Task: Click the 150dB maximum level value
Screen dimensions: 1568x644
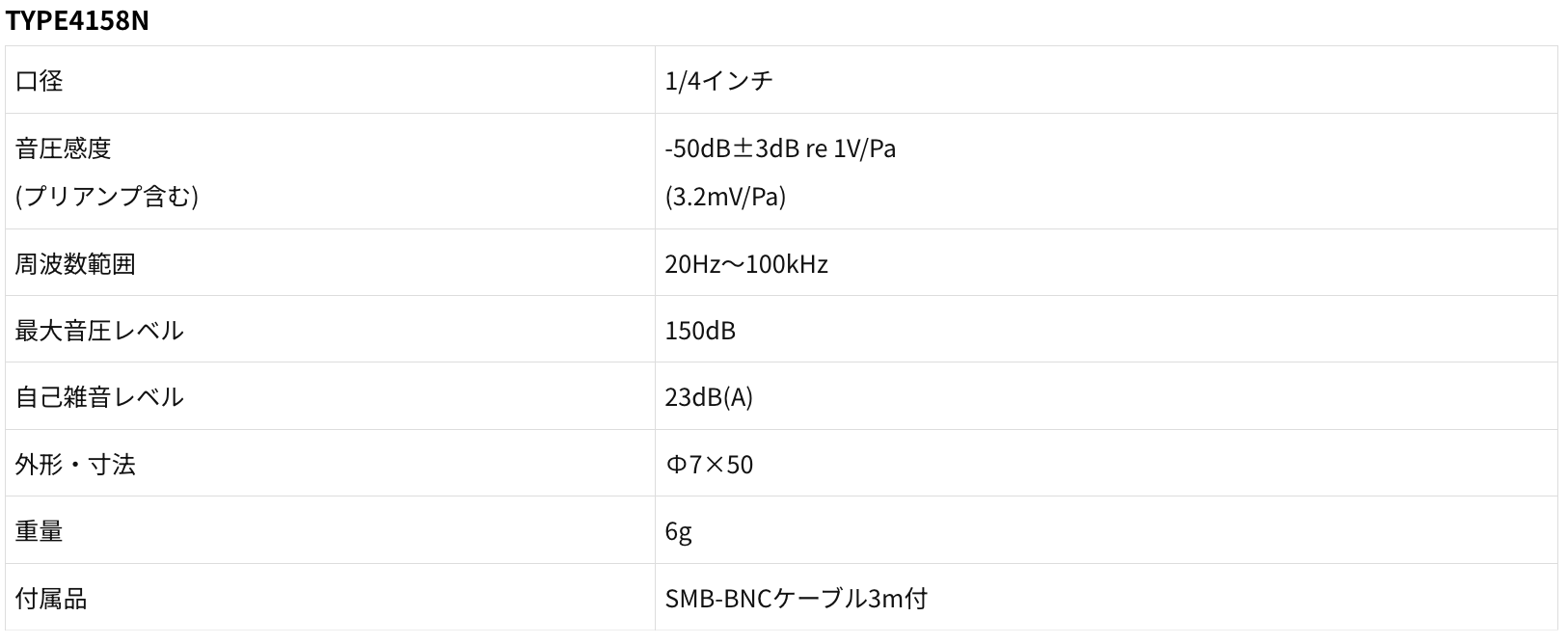Action: point(700,331)
